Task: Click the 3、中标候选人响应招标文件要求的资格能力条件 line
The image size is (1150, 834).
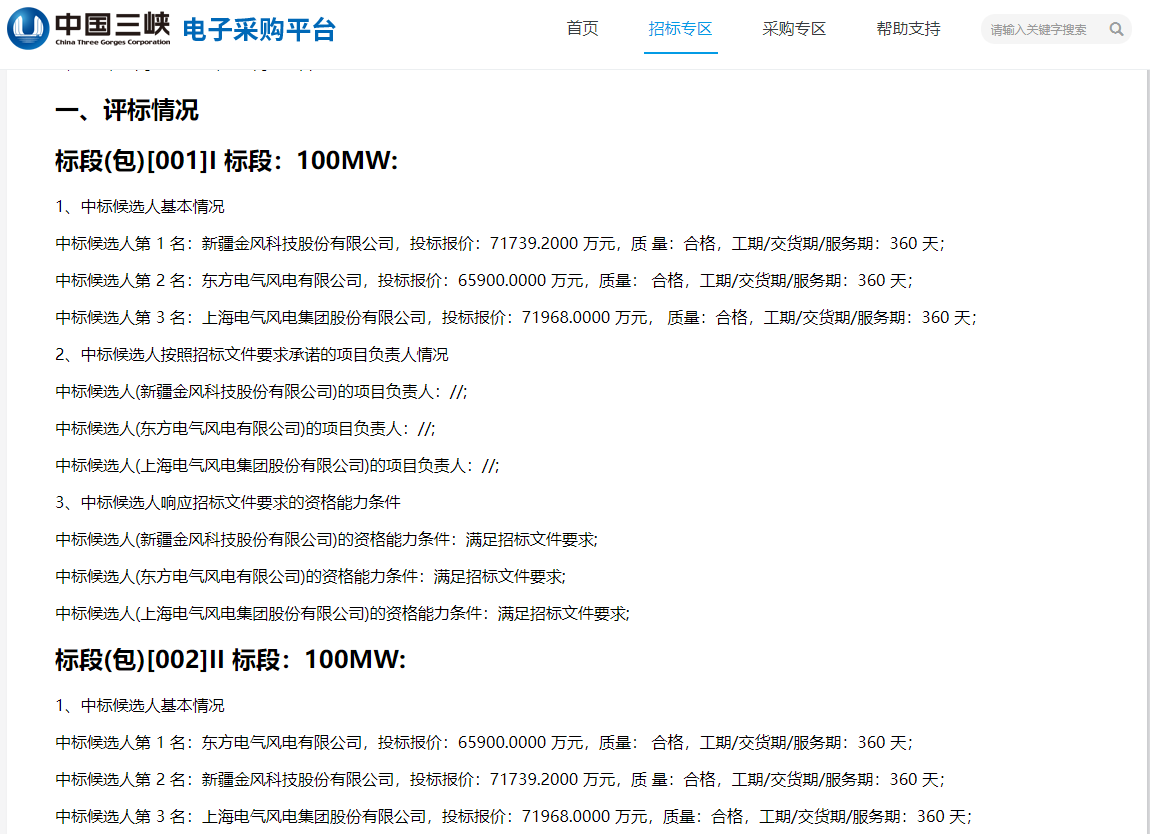Action: (228, 502)
